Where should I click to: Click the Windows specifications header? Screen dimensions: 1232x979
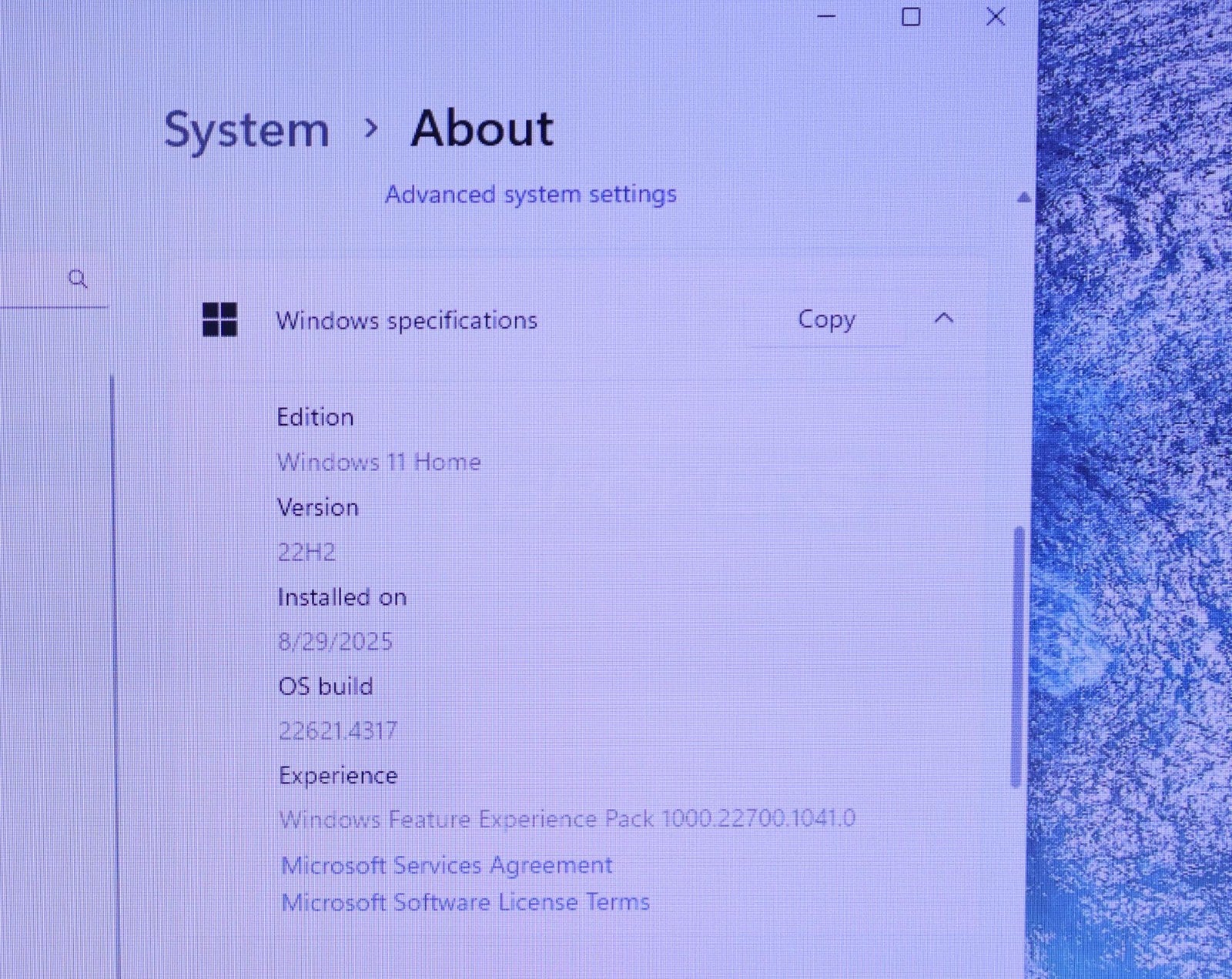pos(407,320)
